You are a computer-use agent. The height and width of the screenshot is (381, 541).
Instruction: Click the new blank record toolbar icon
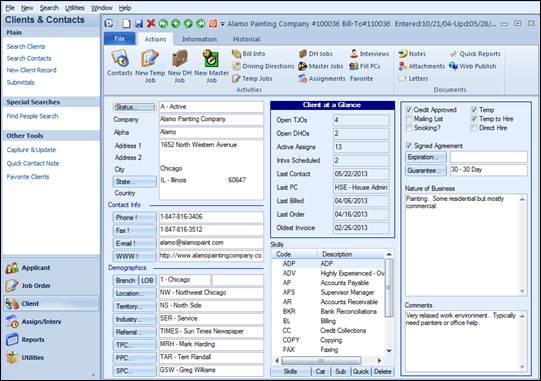point(127,23)
